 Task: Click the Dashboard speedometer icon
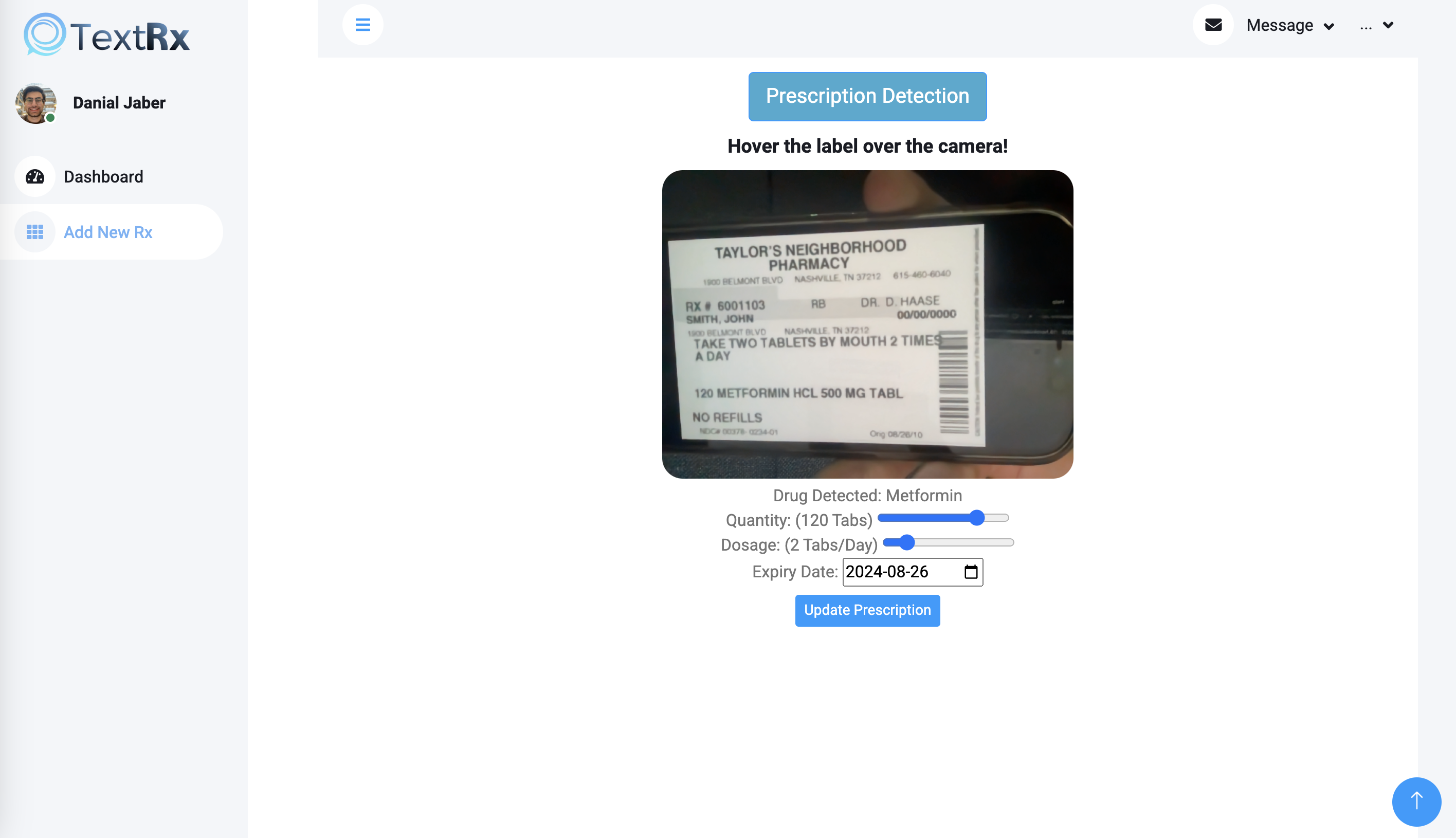click(35, 176)
